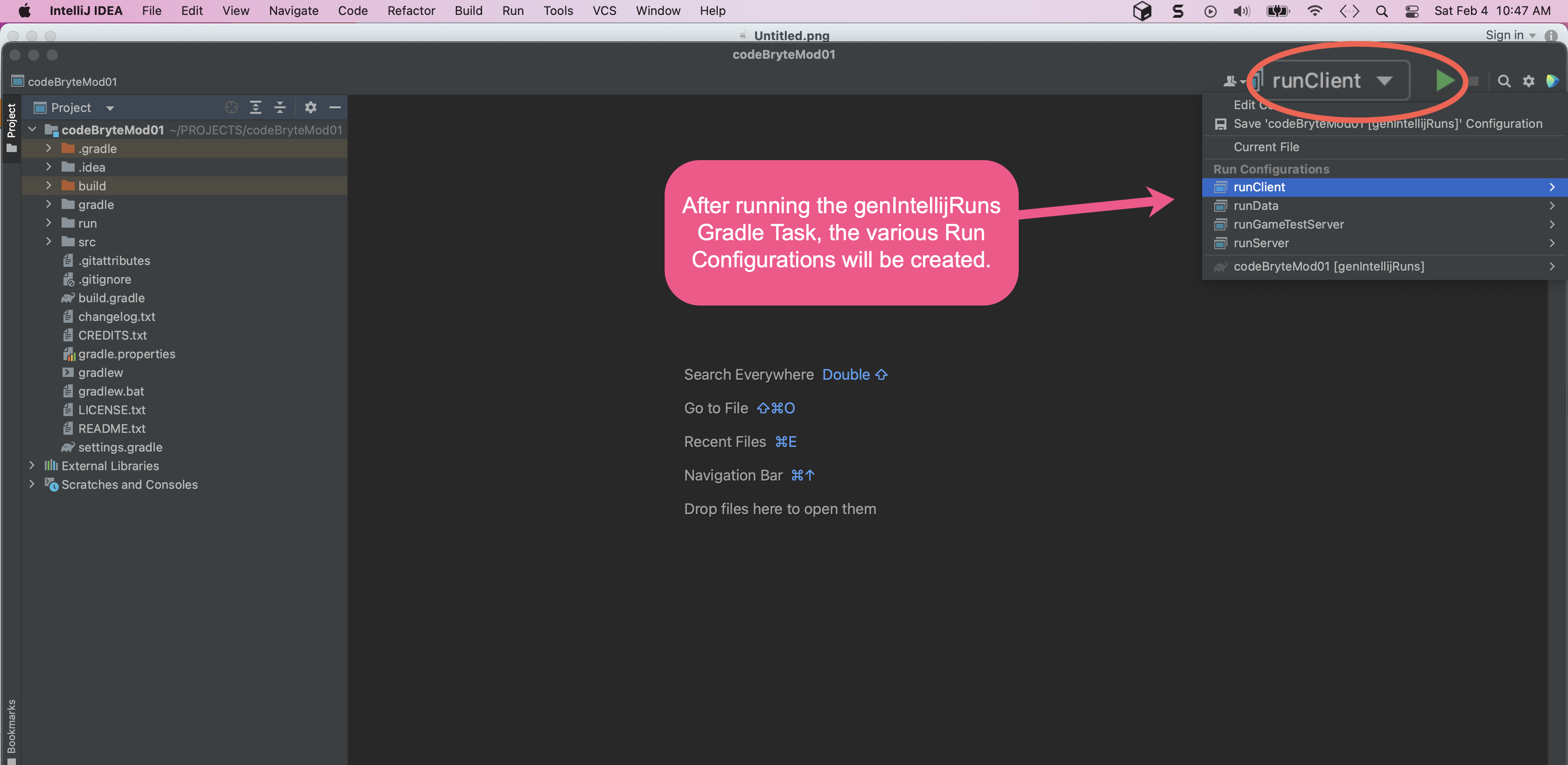Open IDE settings gear in top toolbar

1528,81
